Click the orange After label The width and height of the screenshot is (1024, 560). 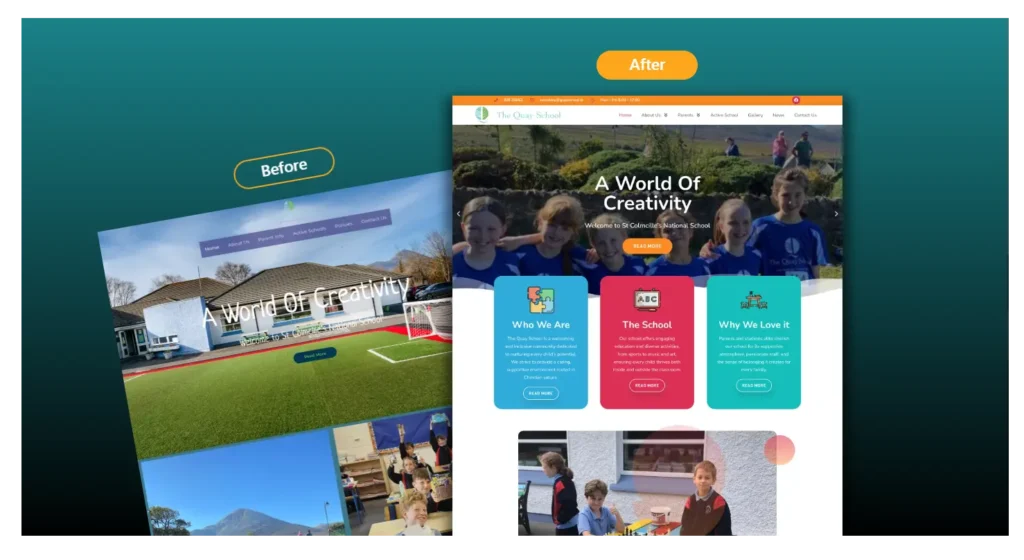click(x=647, y=65)
